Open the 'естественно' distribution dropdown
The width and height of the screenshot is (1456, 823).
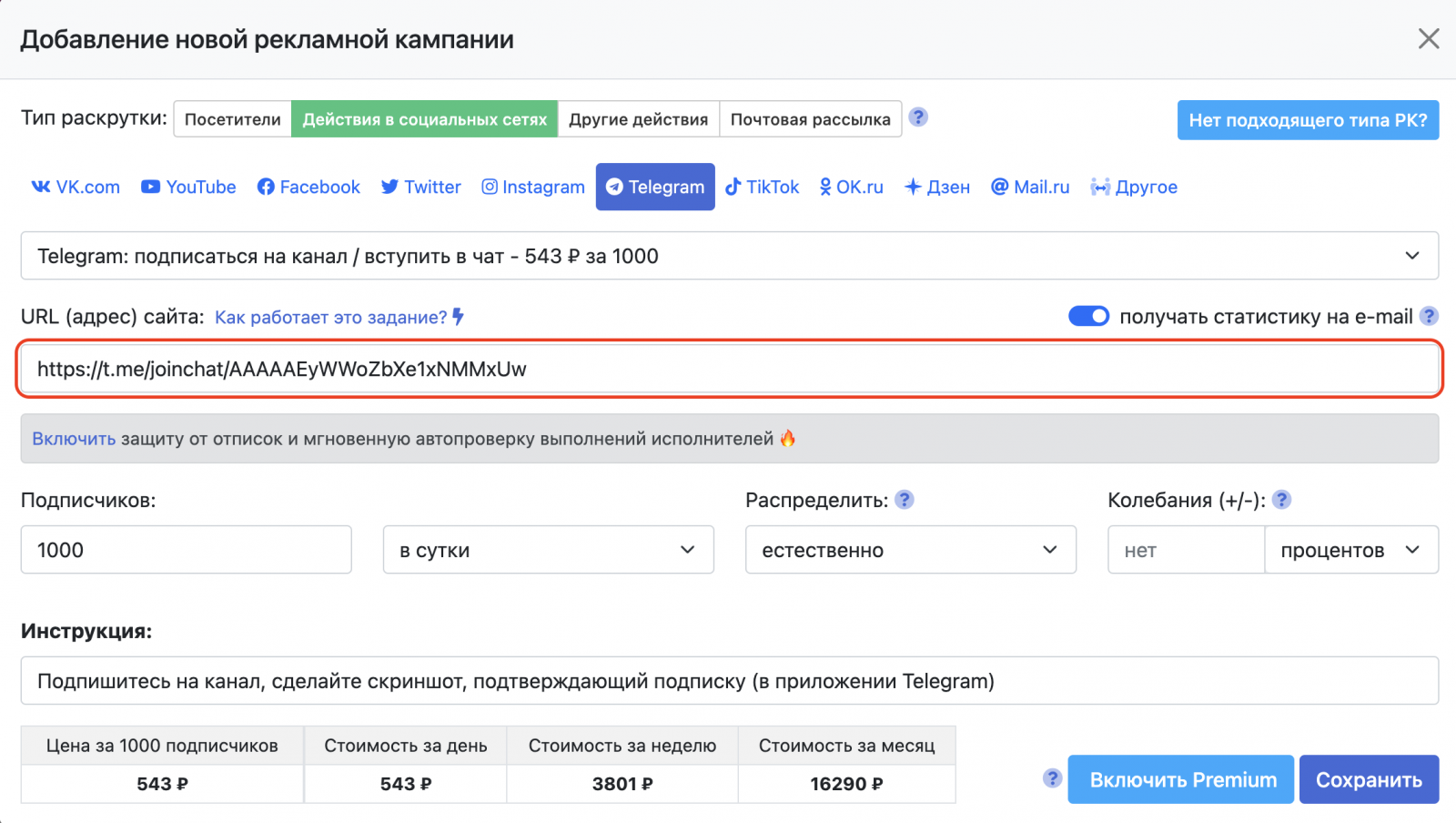(910, 550)
